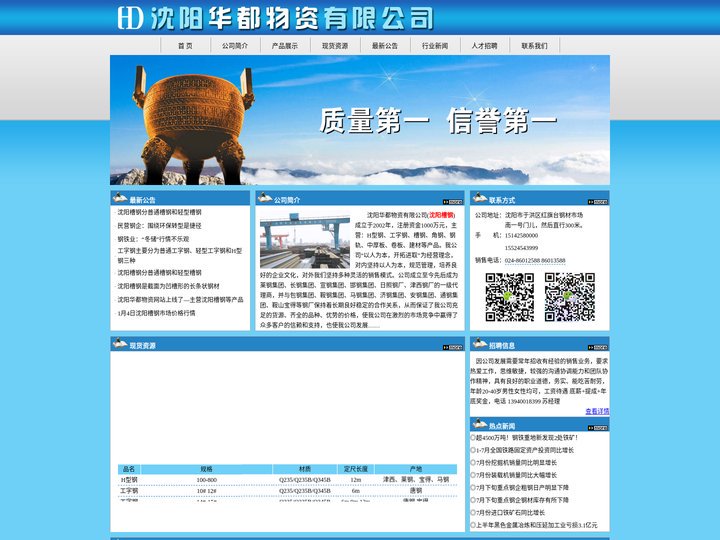Open first 沈阳槽钢分普通槽钢和轻型槽钢 announcement
The image size is (720, 540).
coord(159,212)
